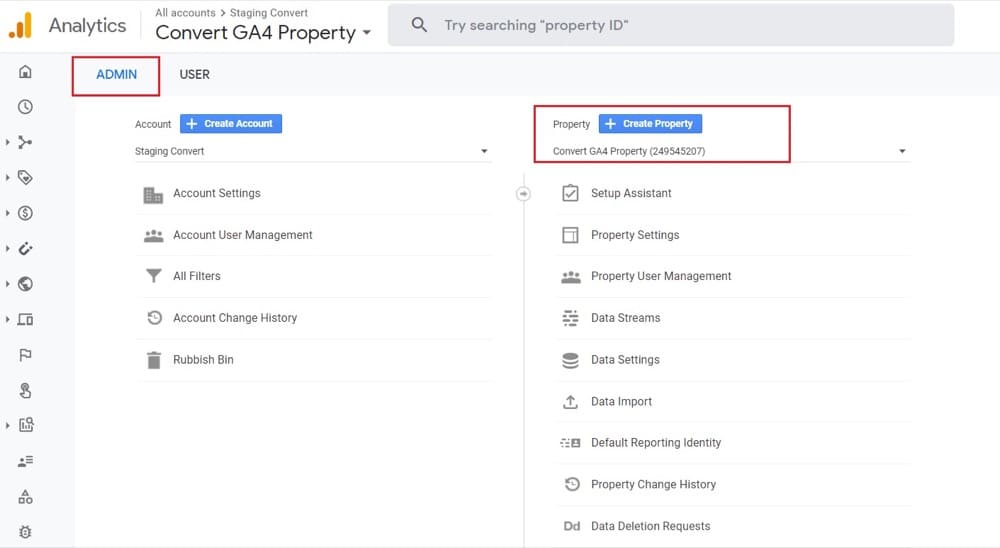Expand the dollar icon sidebar section arrow
Image resolution: width=1000 pixels, height=548 pixels.
pos(8,213)
